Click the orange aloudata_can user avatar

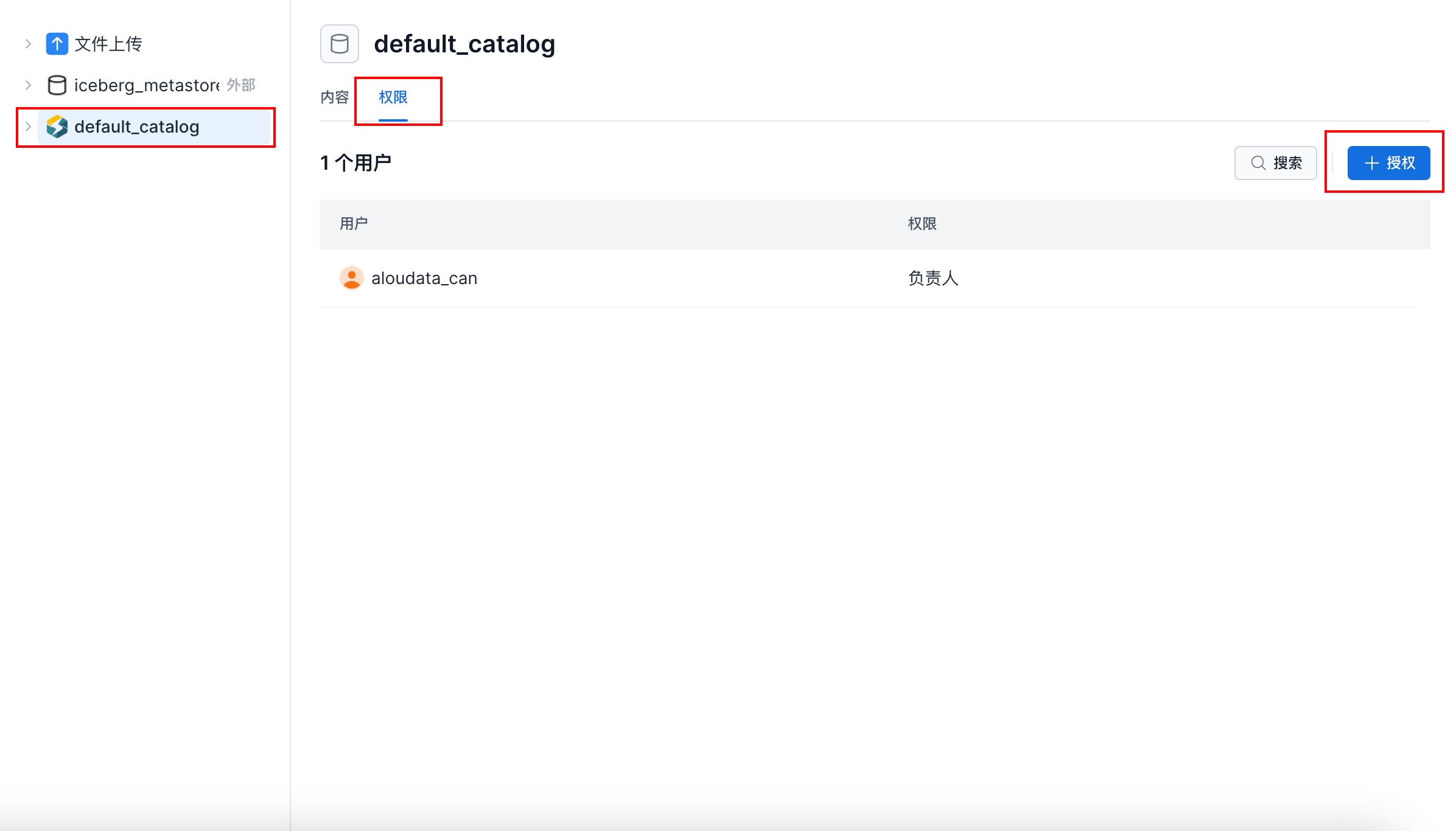(x=351, y=278)
